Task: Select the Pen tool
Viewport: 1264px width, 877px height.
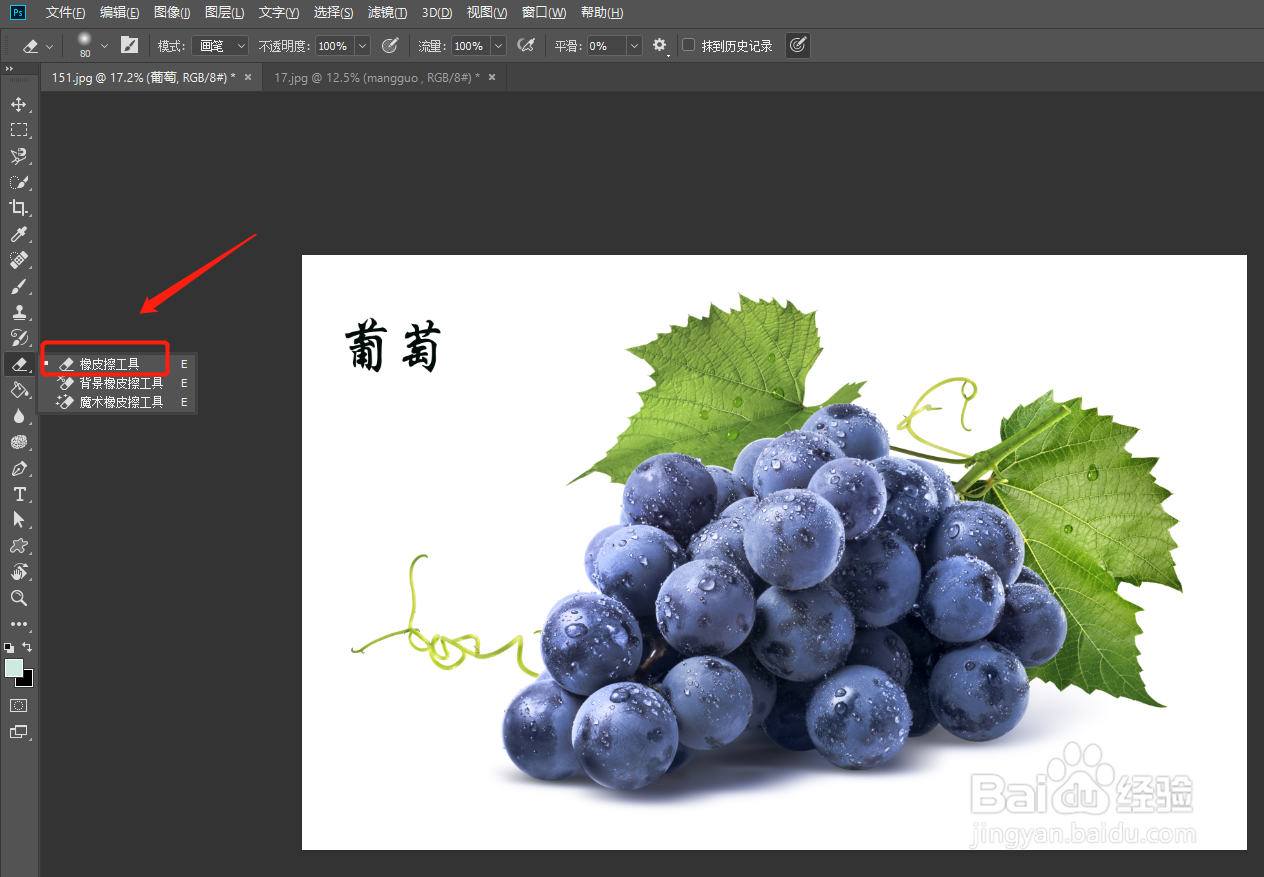Action: pyautogui.click(x=18, y=468)
